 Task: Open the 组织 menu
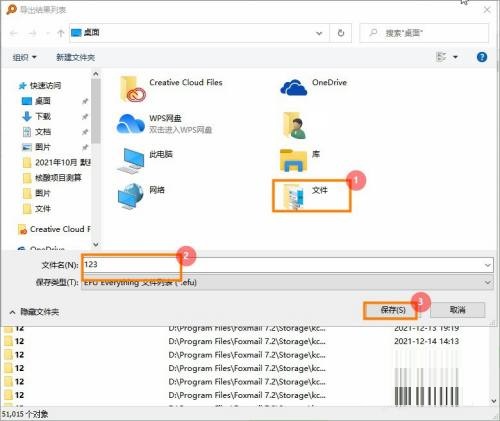click(24, 57)
